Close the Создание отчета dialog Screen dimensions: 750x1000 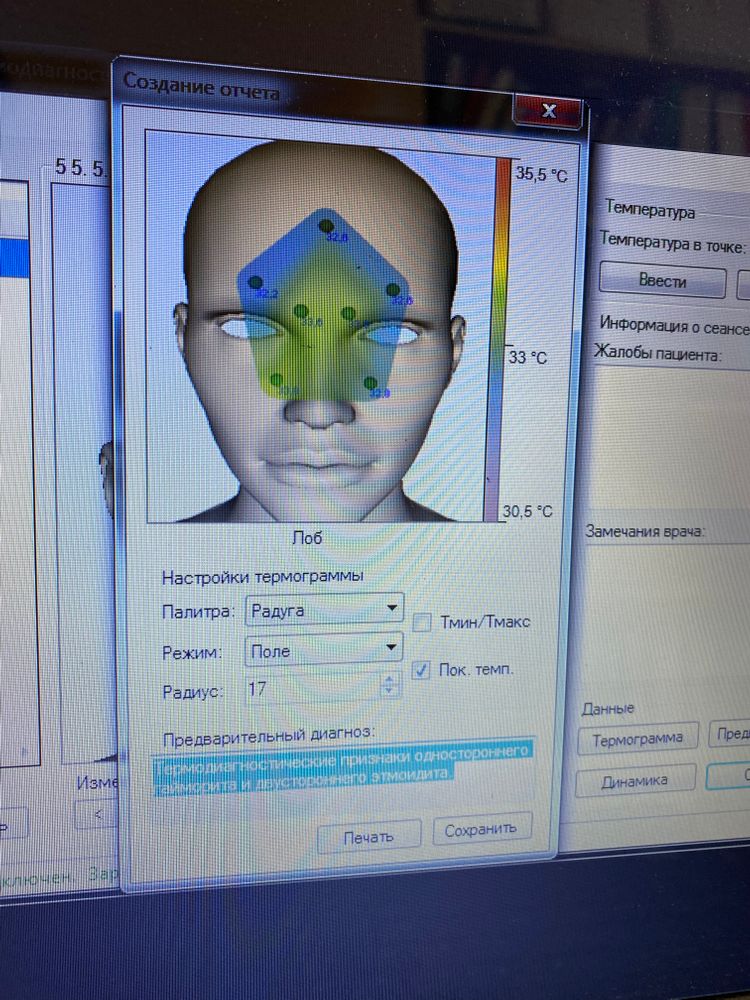pyautogui.click(x=548, y=111)
